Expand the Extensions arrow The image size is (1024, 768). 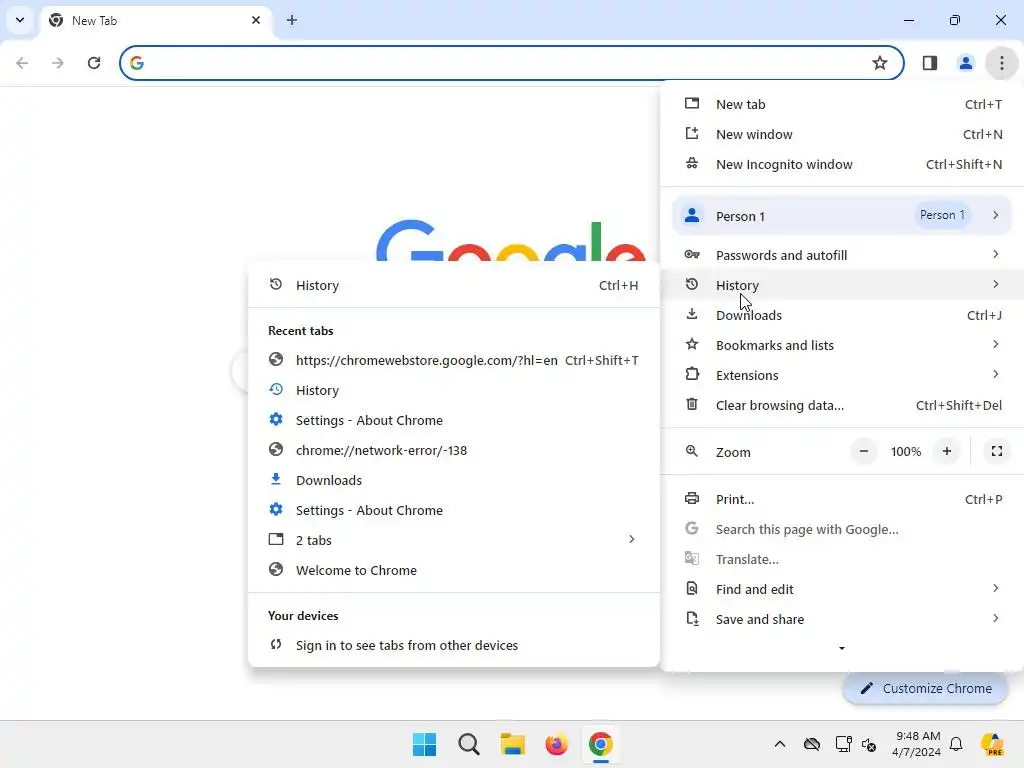[995, 374]
